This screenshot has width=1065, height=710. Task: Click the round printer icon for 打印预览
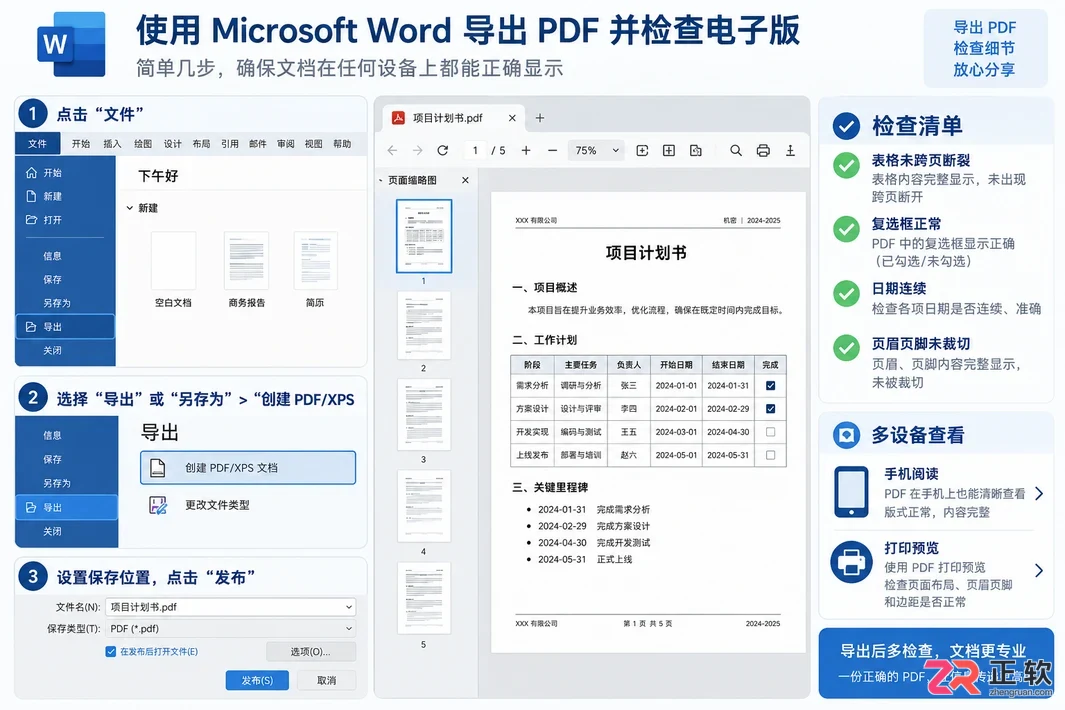(852, 562)
